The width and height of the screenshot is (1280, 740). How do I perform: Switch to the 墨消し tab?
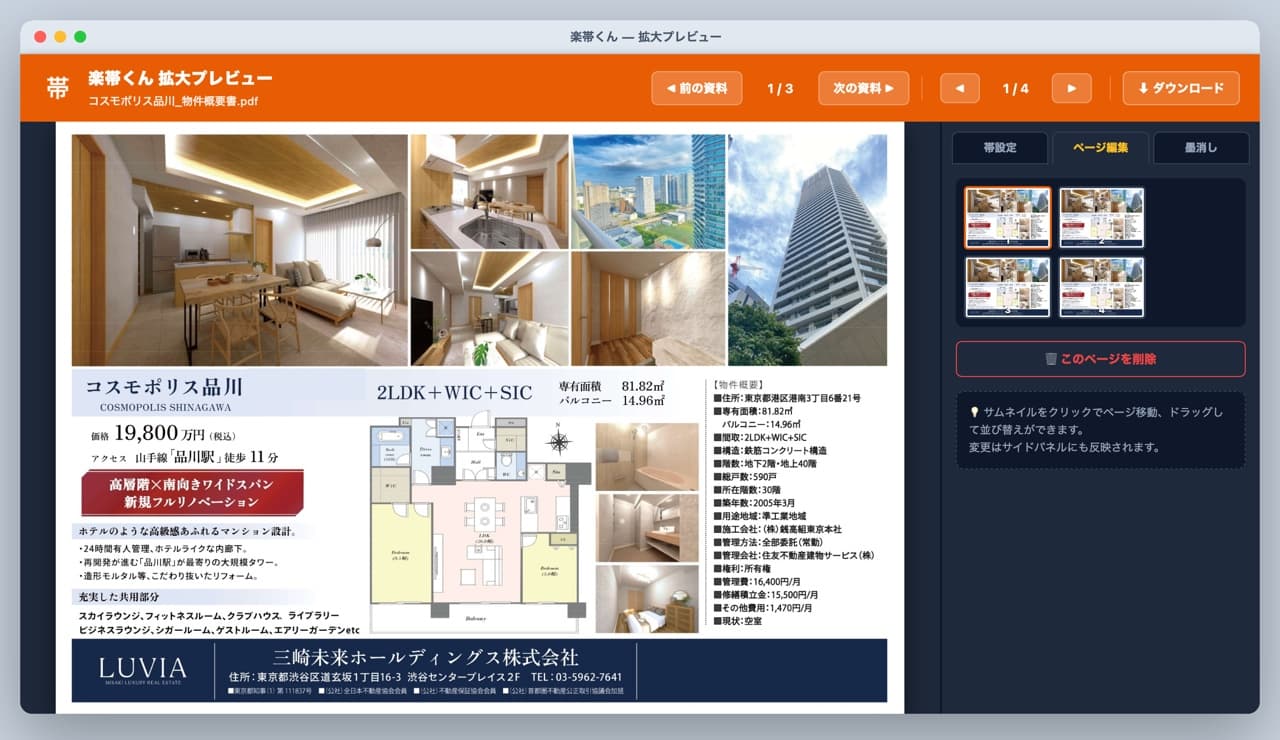(x=1201, y=148)
